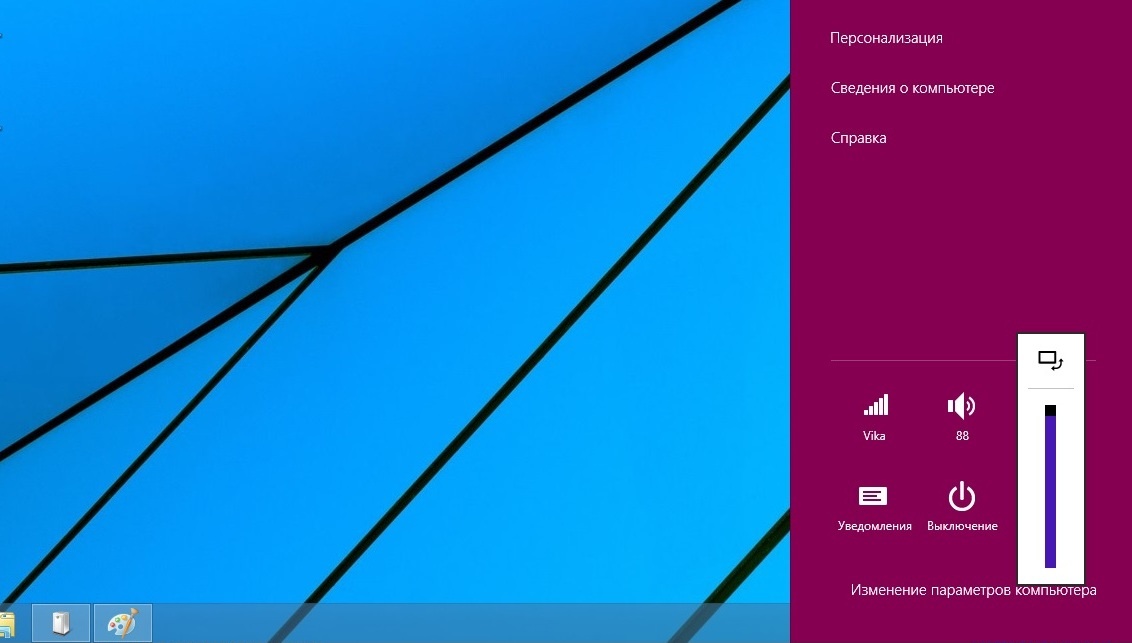Viewport: 1132px width, 643px height.
Task: Launch Paint from the taskbar
Action: (x=122, y=623)
